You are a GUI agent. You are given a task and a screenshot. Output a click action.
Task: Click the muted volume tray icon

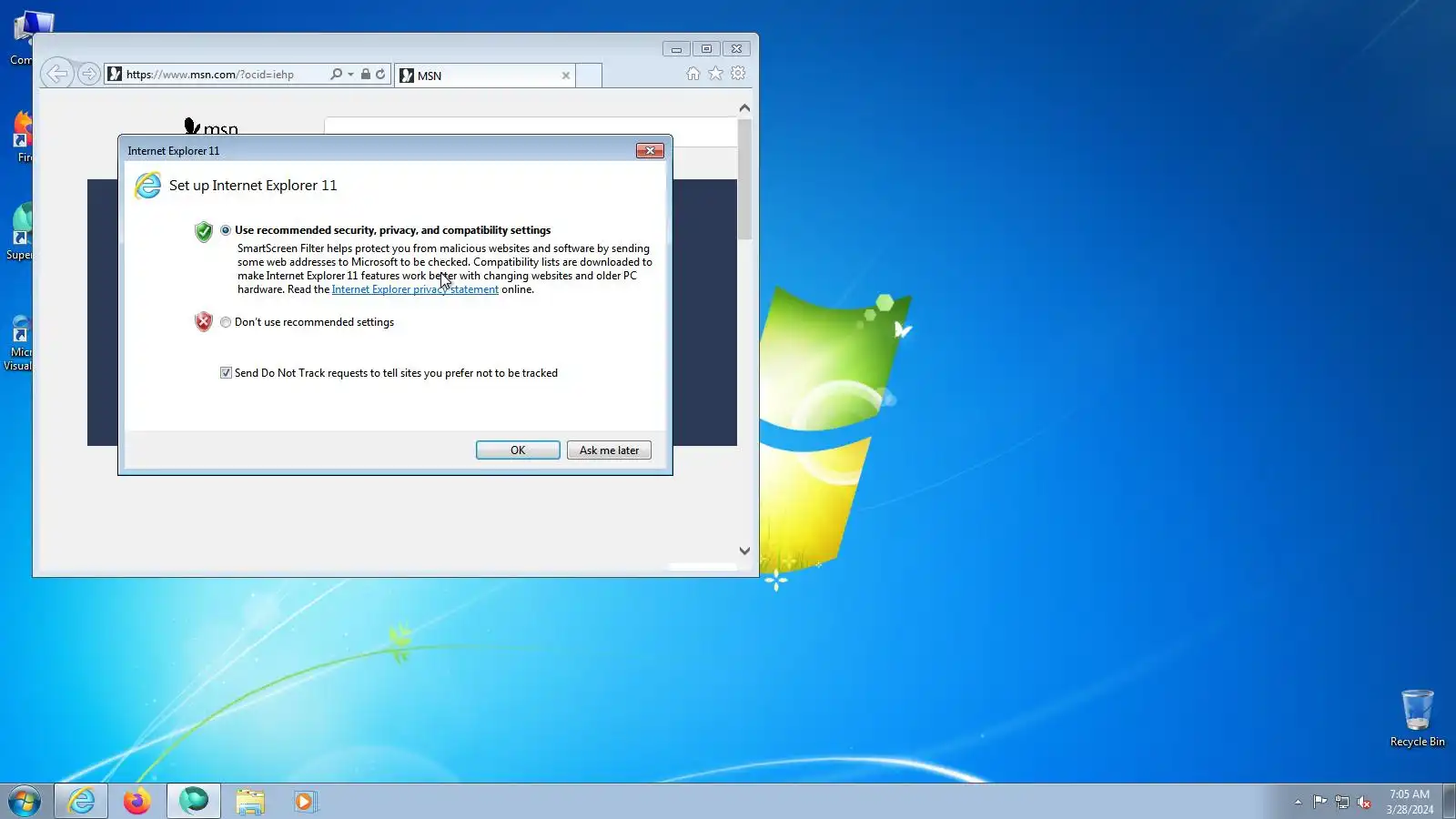(1364, 802)
